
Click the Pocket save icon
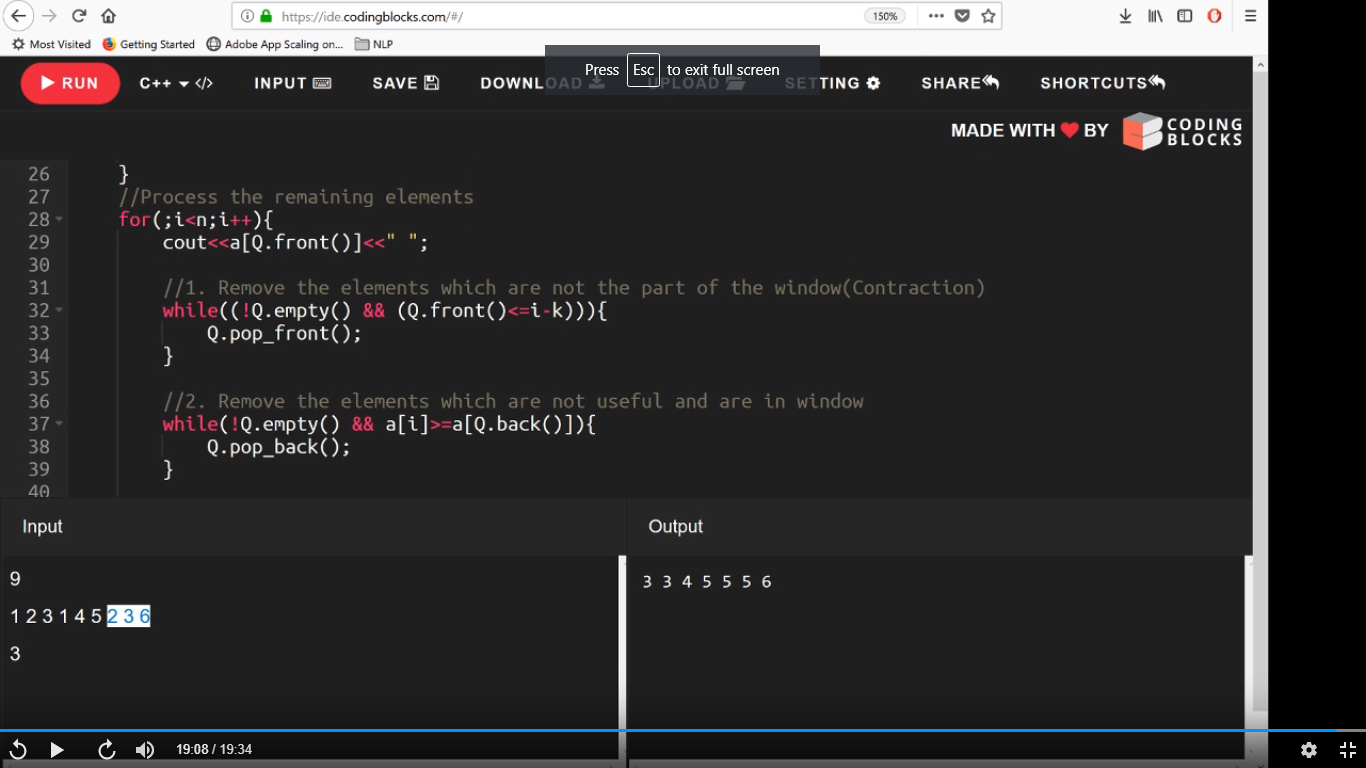pyautogui.click(x=962, y=16)
